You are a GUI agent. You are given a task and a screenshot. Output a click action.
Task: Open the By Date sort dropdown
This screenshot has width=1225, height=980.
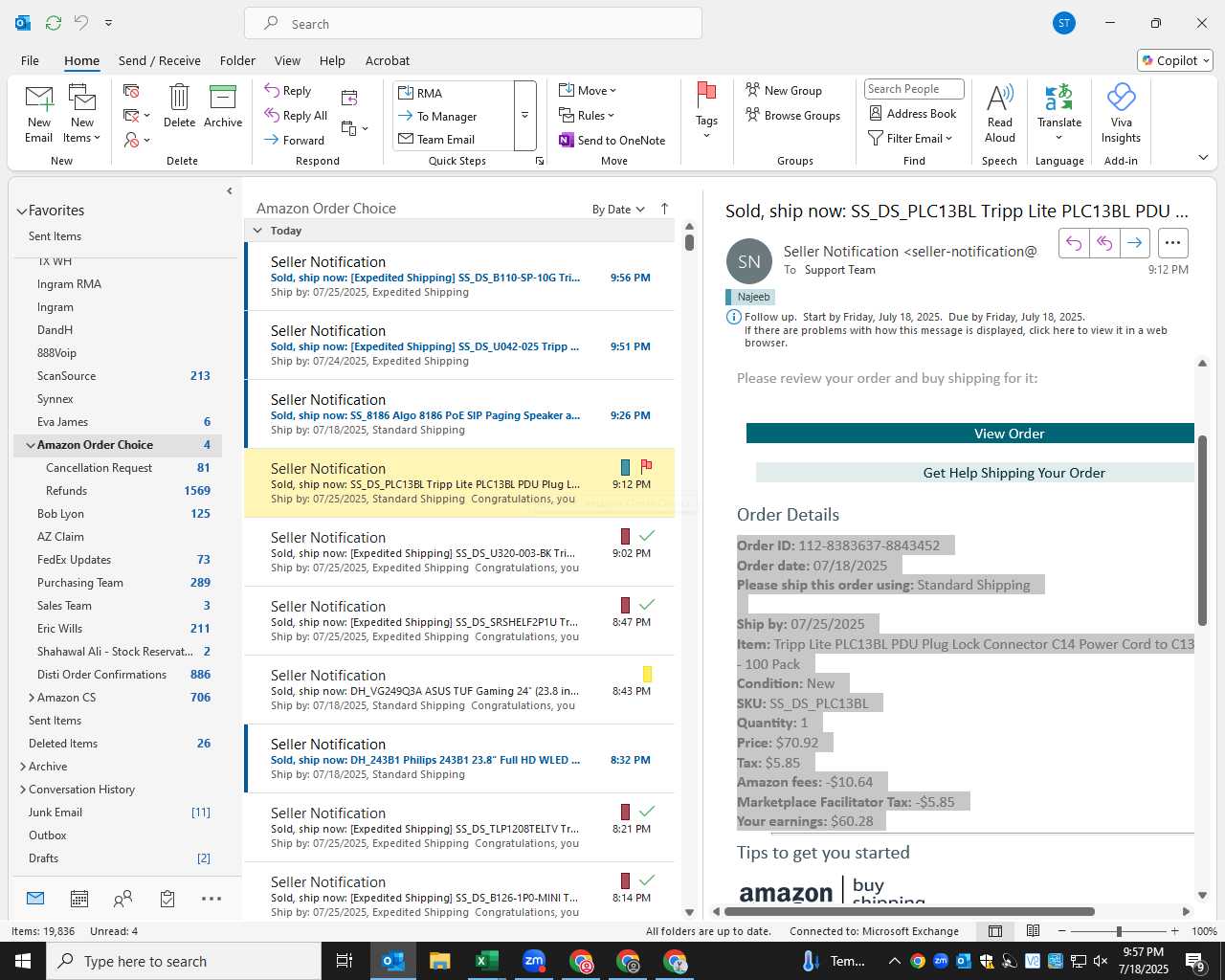(x=618, y=210)
